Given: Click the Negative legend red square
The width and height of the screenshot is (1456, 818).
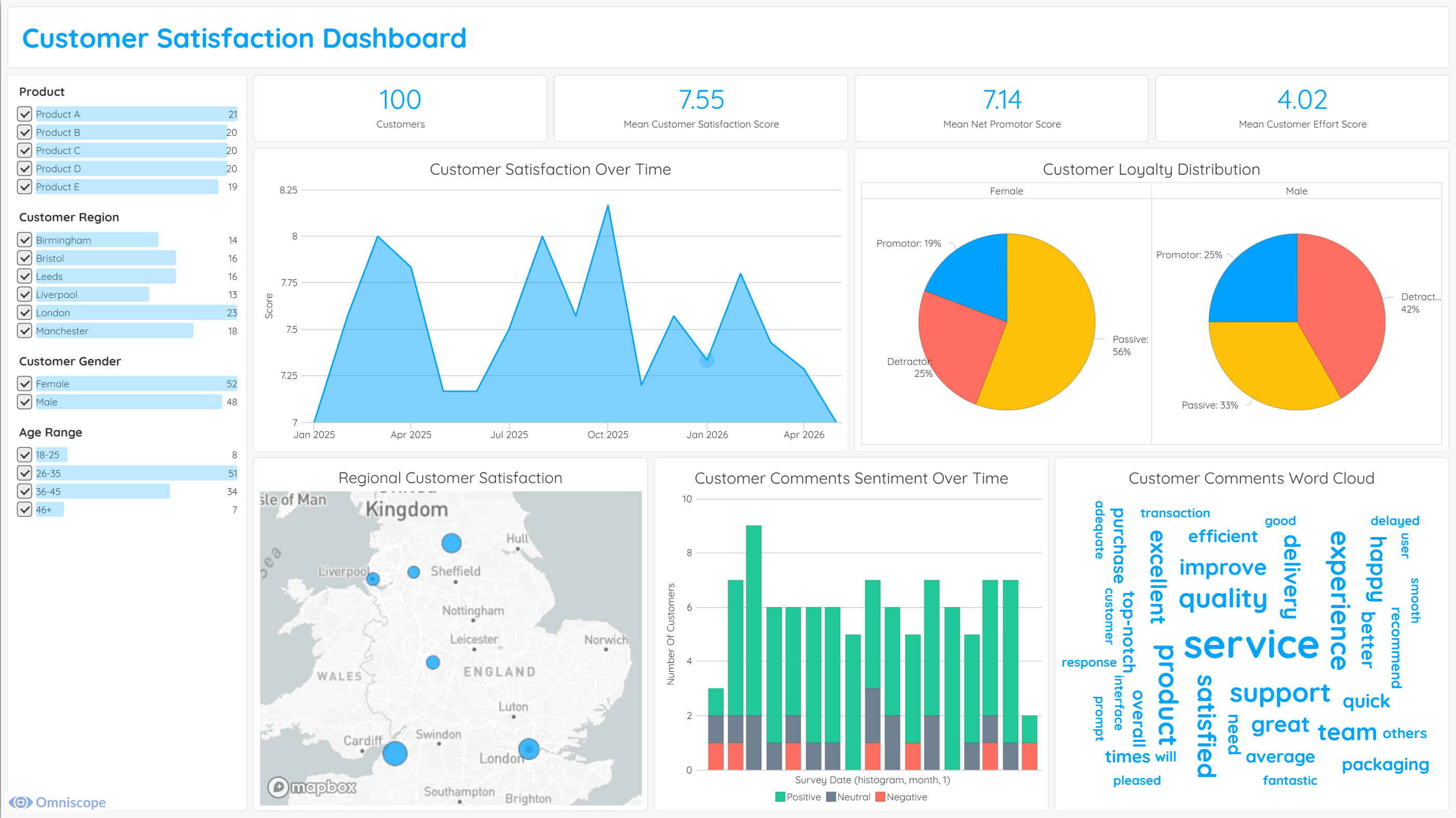Looking at the screenshot, I should point(880,797).
